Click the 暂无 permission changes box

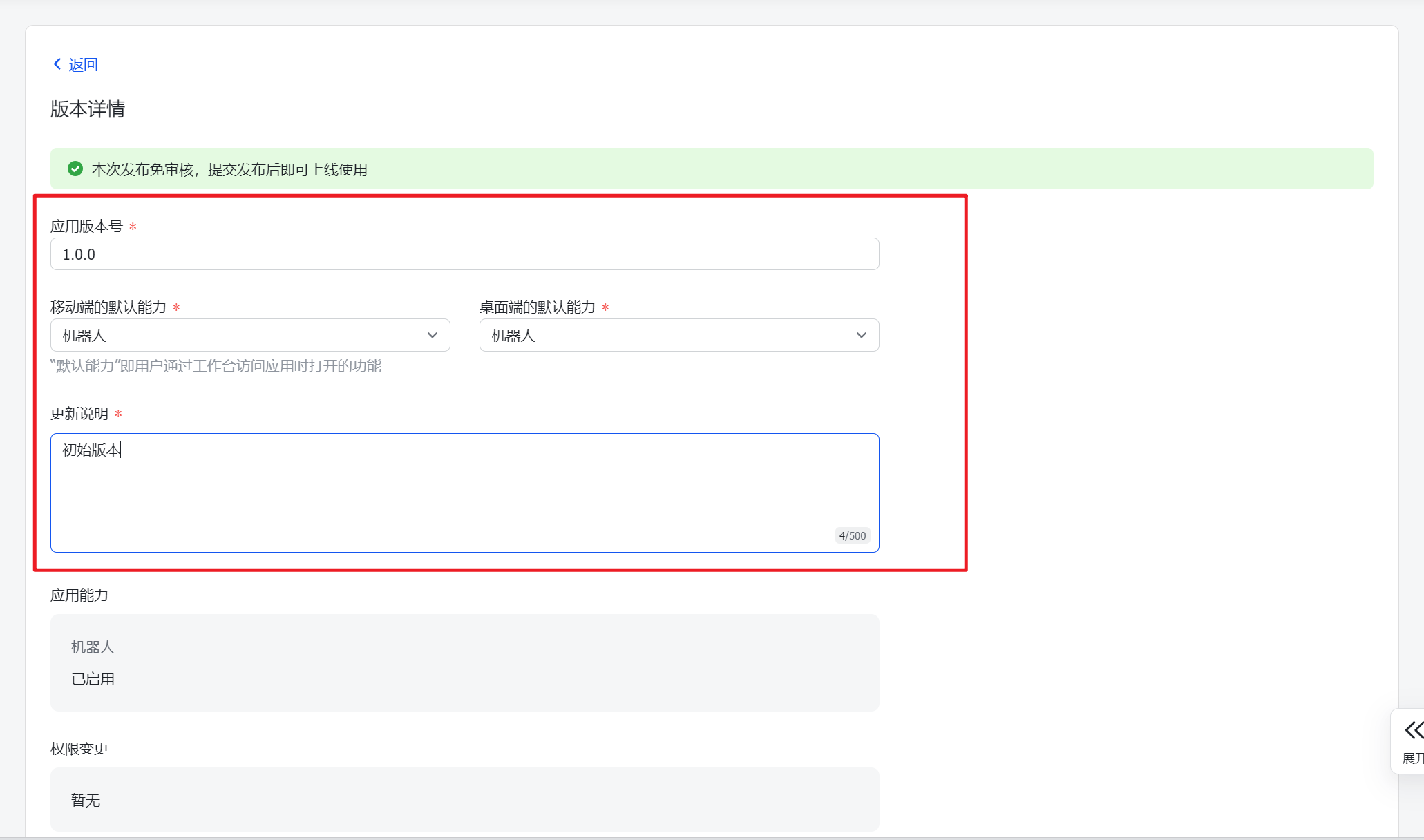(464, 800)
